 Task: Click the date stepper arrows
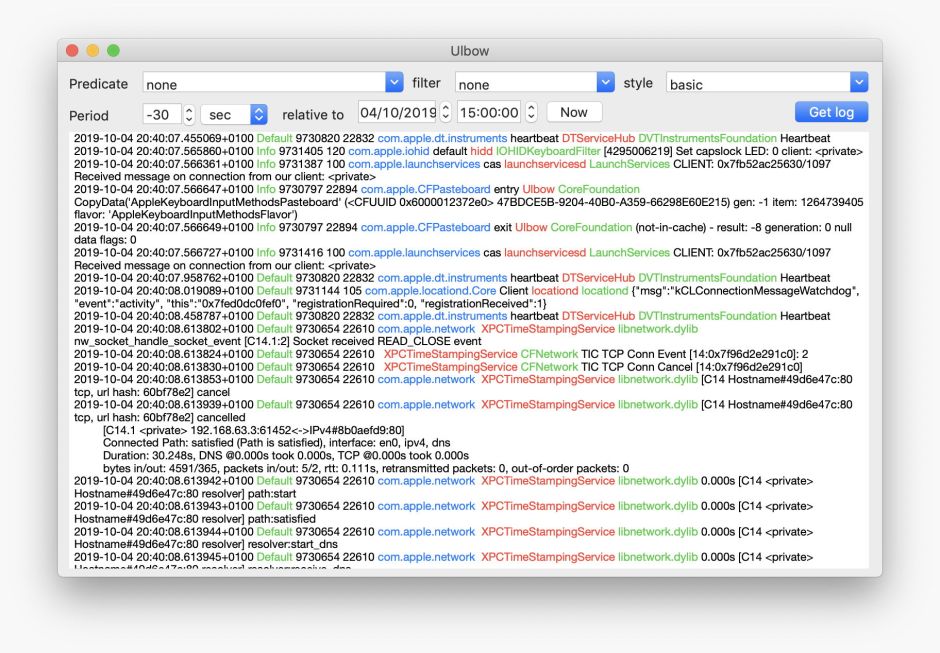tap(446, 113)
